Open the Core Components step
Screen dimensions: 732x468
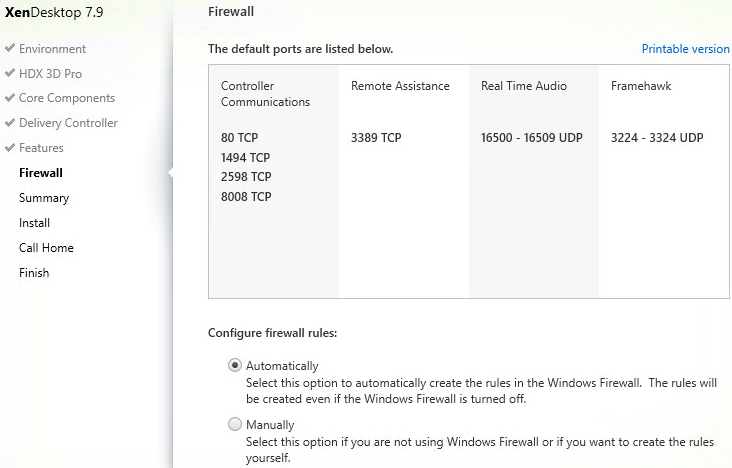67,98
